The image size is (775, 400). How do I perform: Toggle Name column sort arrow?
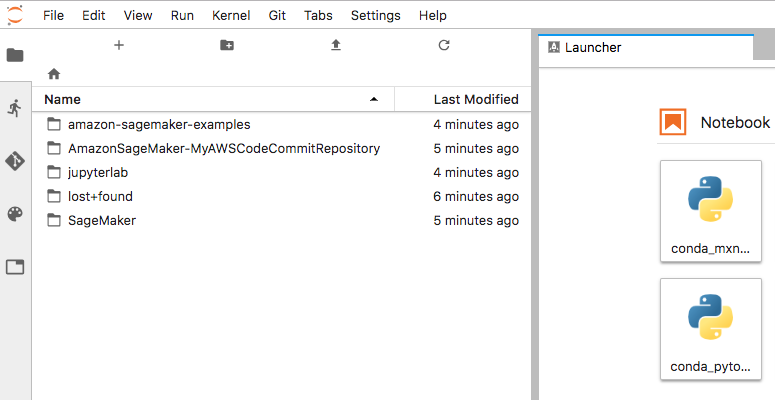[x=374, y=99]
